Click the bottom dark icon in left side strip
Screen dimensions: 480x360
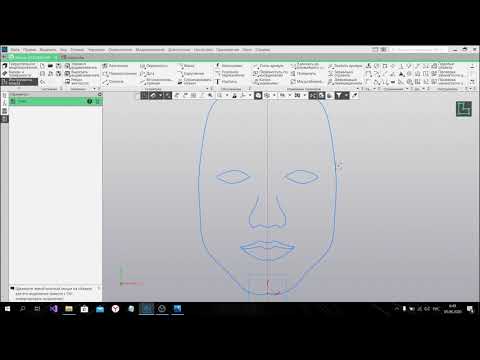click(x=4, y=119)
